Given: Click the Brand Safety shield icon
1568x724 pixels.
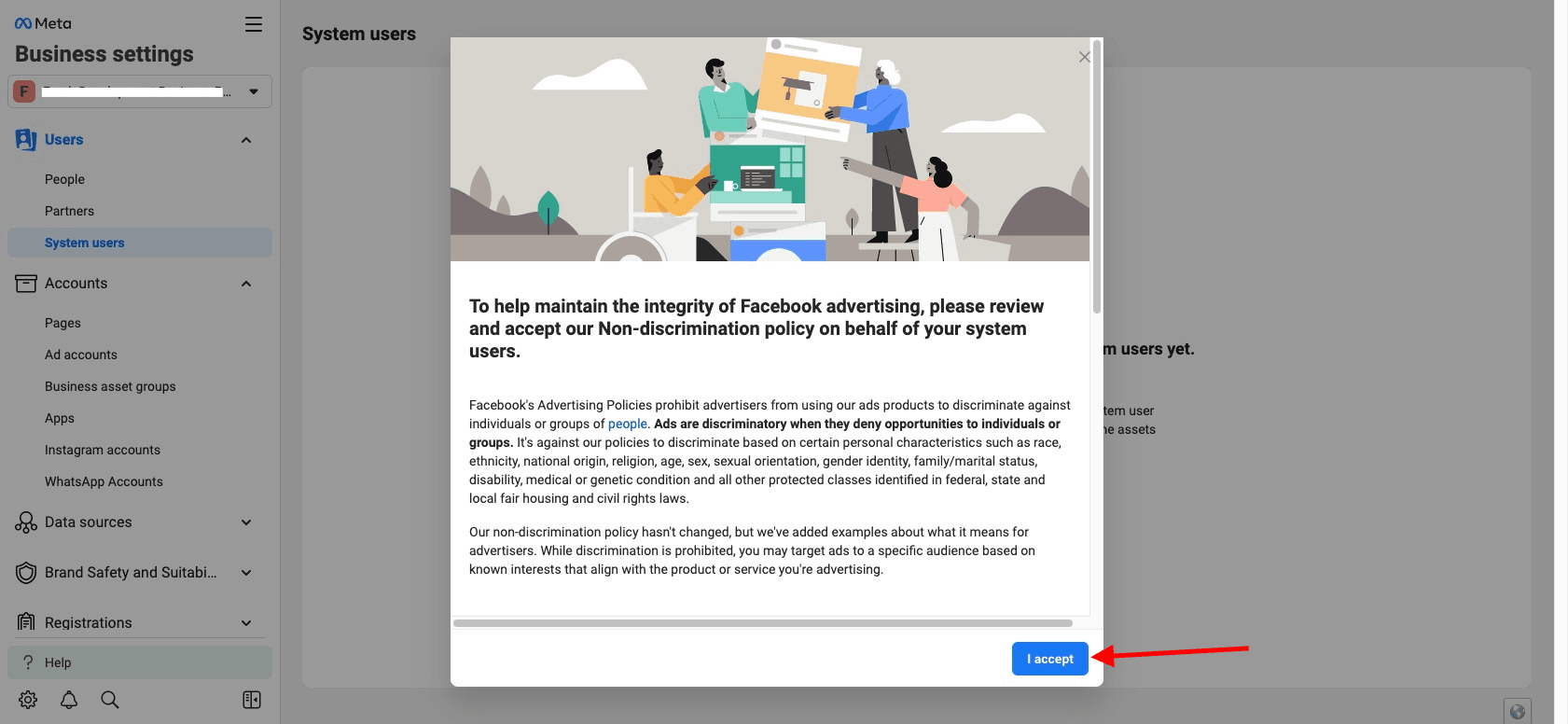Looking at the screenshot, I should 26,573.
